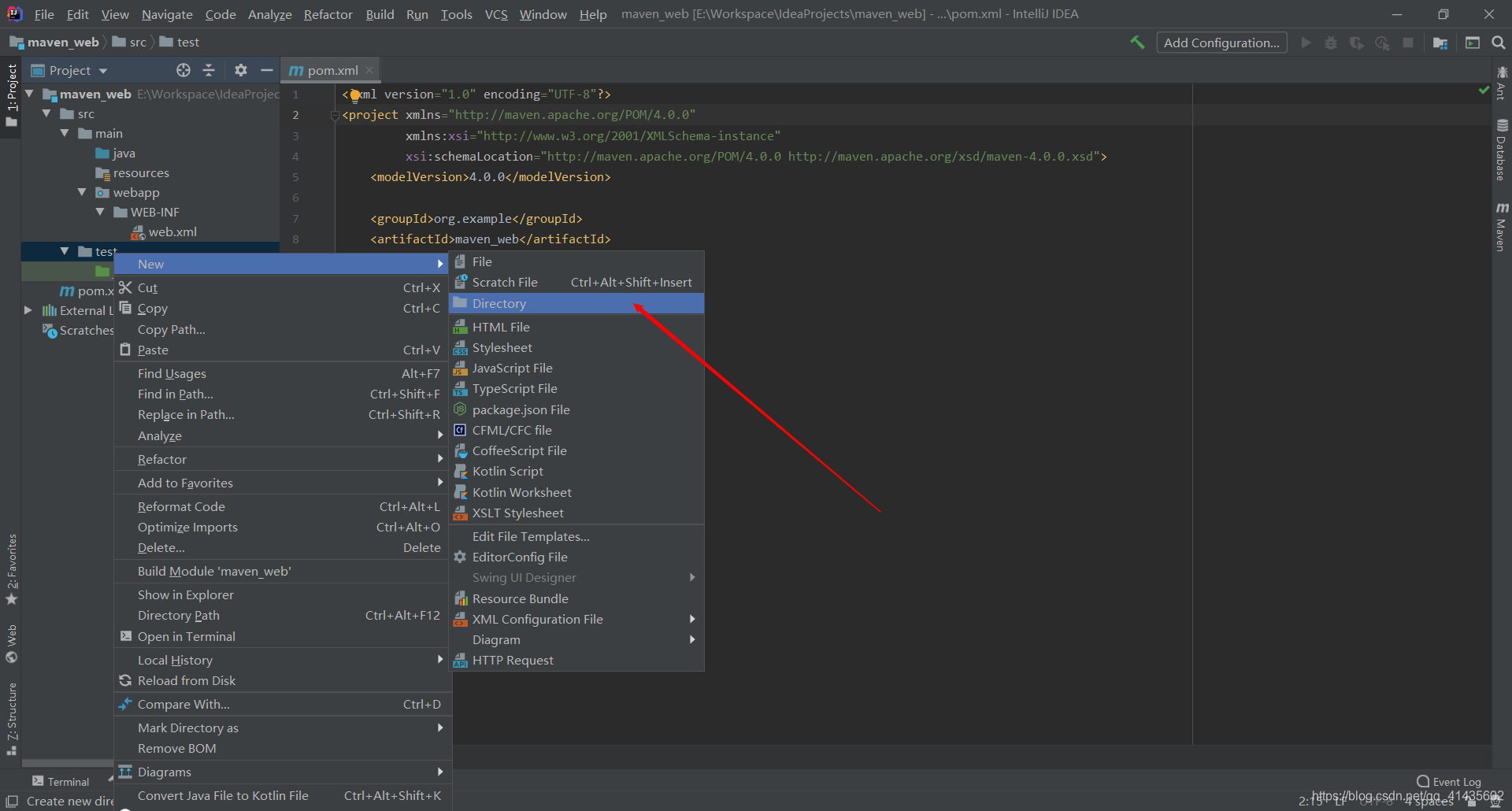
Task: Choose Scratch File in the New submenu
Action: pyautogui.click(x=576, y=282)
